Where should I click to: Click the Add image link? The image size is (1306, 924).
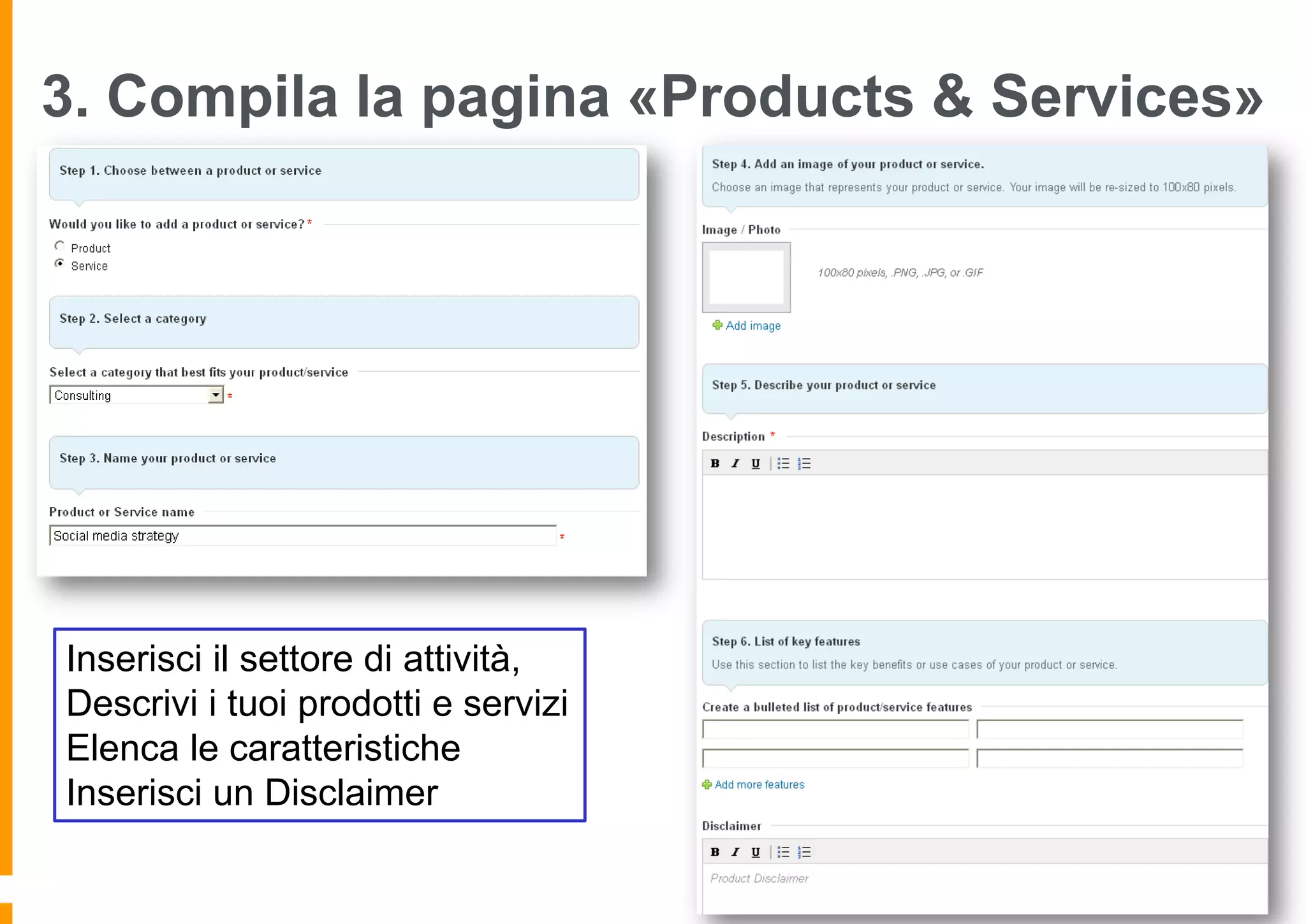753,326
